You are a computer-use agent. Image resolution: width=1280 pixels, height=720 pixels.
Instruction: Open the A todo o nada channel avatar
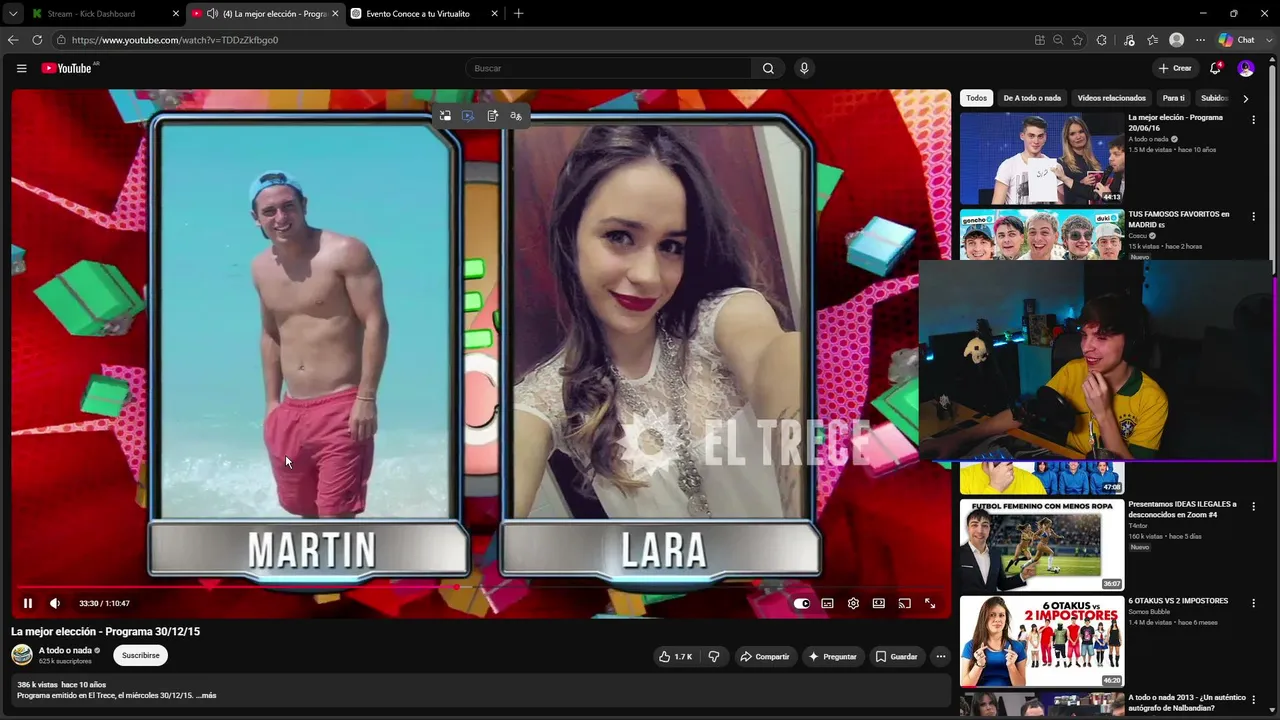[x=22, y=655]
